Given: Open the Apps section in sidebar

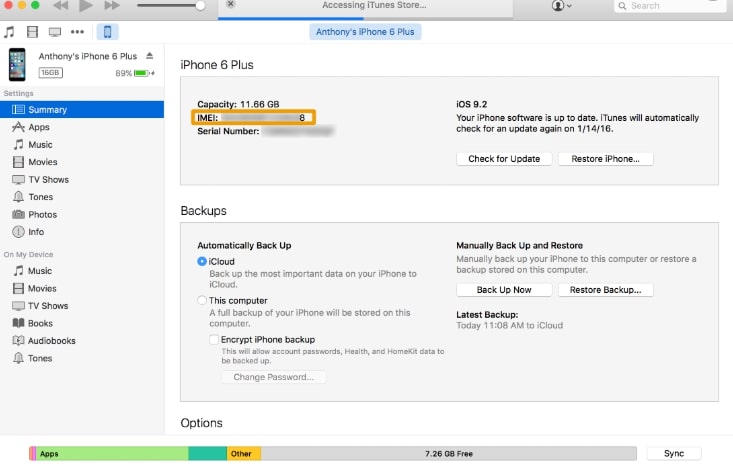Looking at the screenshot, I should [x=38, y=127].
